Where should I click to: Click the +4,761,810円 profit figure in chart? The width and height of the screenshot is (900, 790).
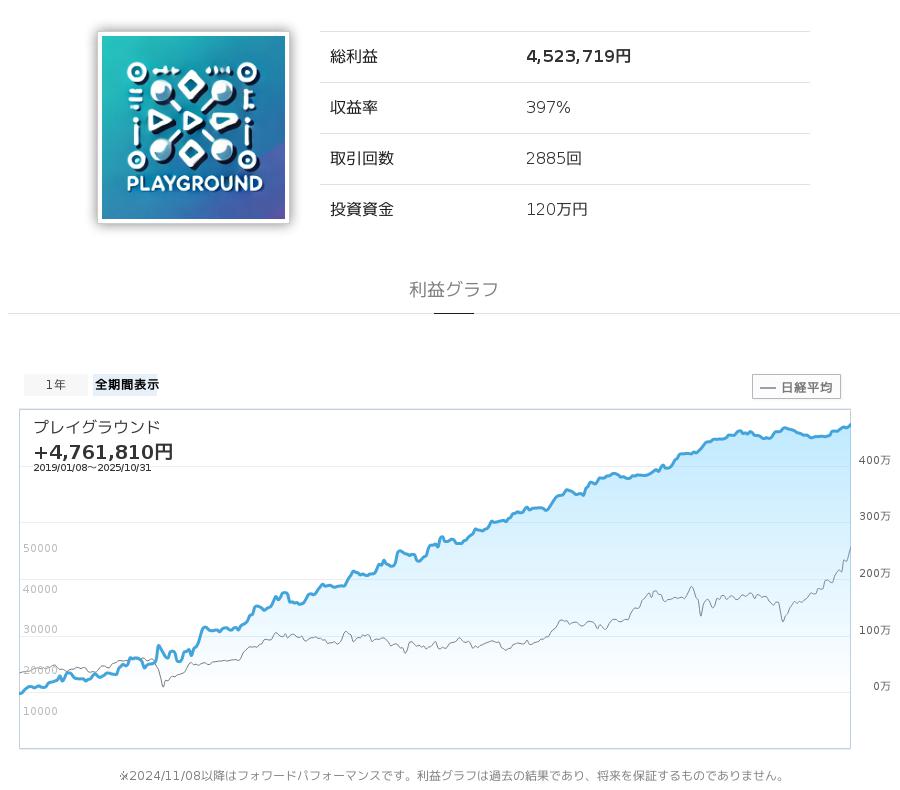[x=103, y=452]
